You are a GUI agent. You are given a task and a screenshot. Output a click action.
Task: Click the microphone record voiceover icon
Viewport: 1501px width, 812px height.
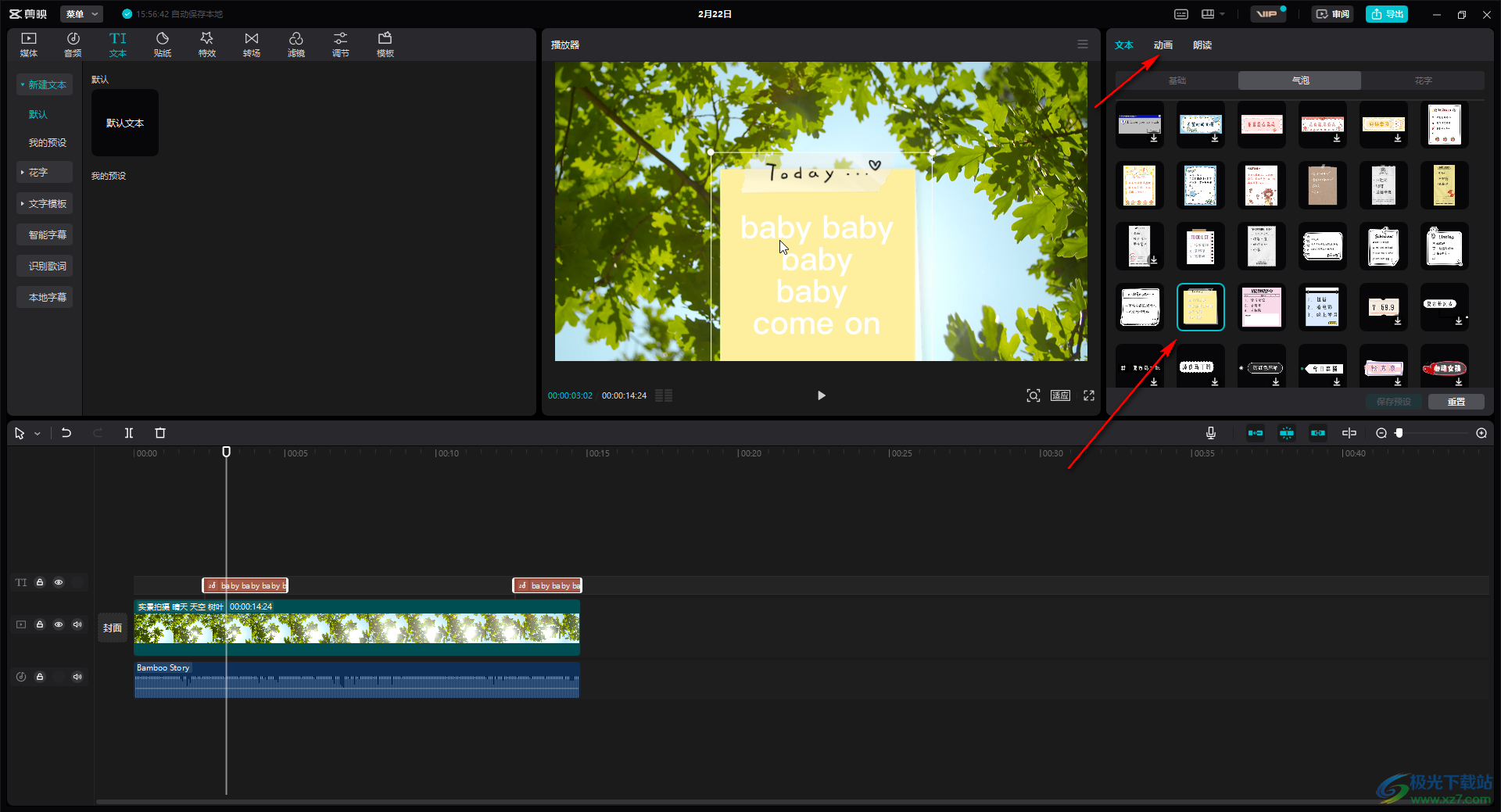point(1211,433)
